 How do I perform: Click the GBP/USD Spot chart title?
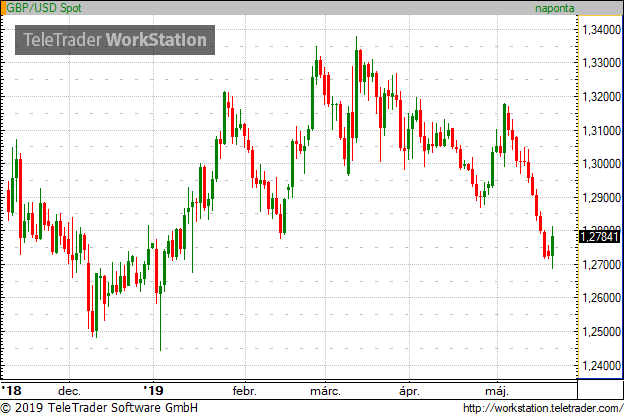point(44,8)
